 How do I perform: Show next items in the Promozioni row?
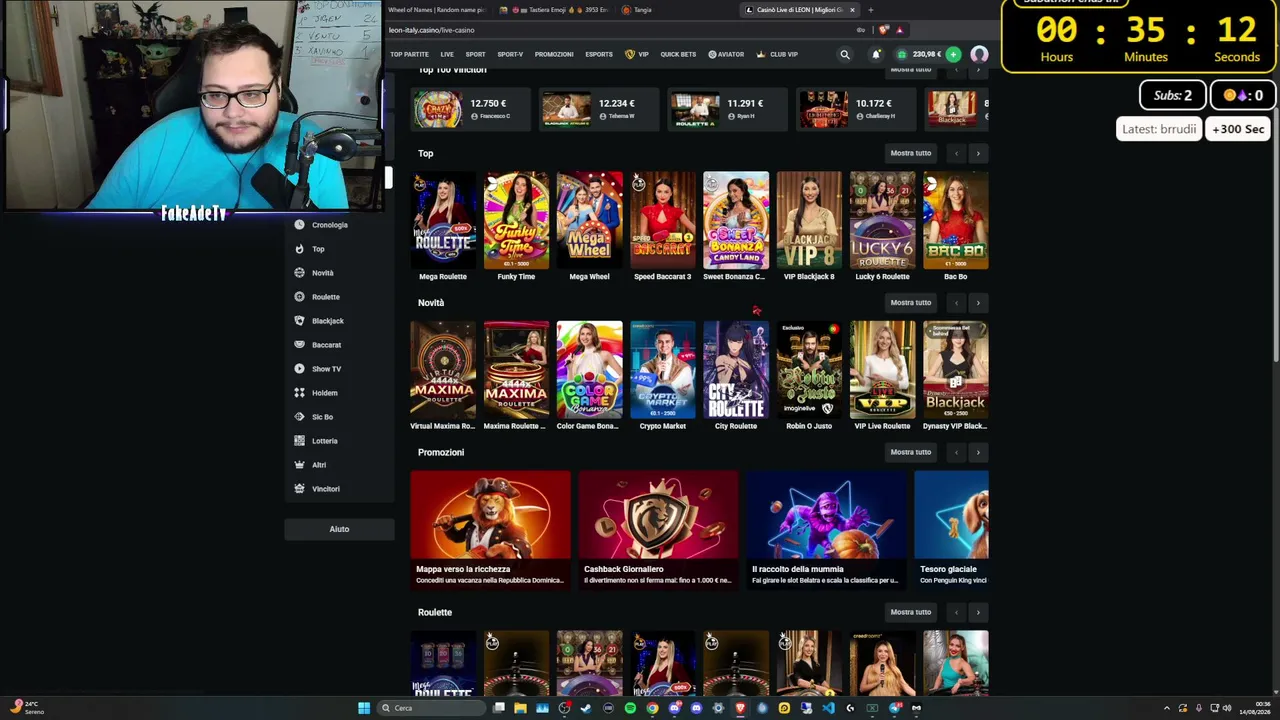978,452
